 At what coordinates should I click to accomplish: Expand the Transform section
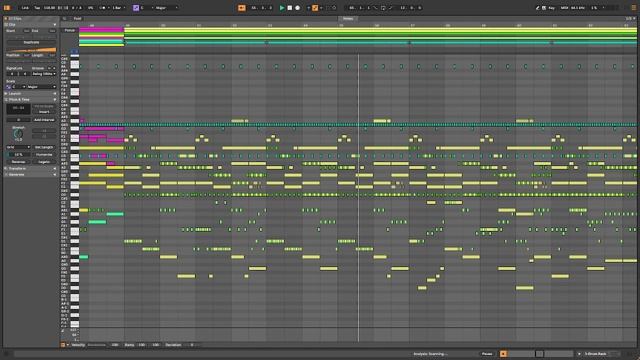pos(31,169)
